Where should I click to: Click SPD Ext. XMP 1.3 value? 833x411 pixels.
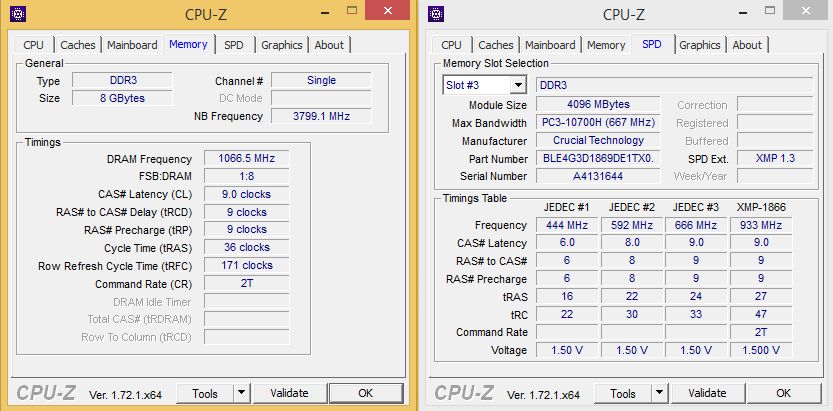coord(775,158)
